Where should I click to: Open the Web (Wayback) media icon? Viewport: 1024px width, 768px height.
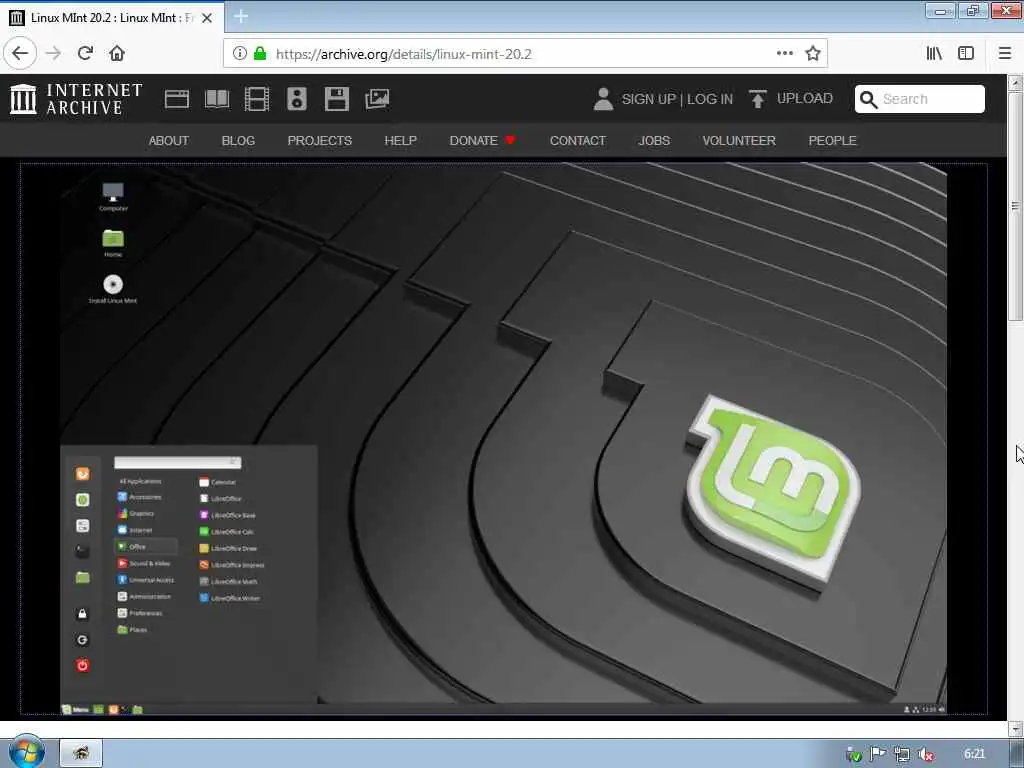click(x=176, y=99)
